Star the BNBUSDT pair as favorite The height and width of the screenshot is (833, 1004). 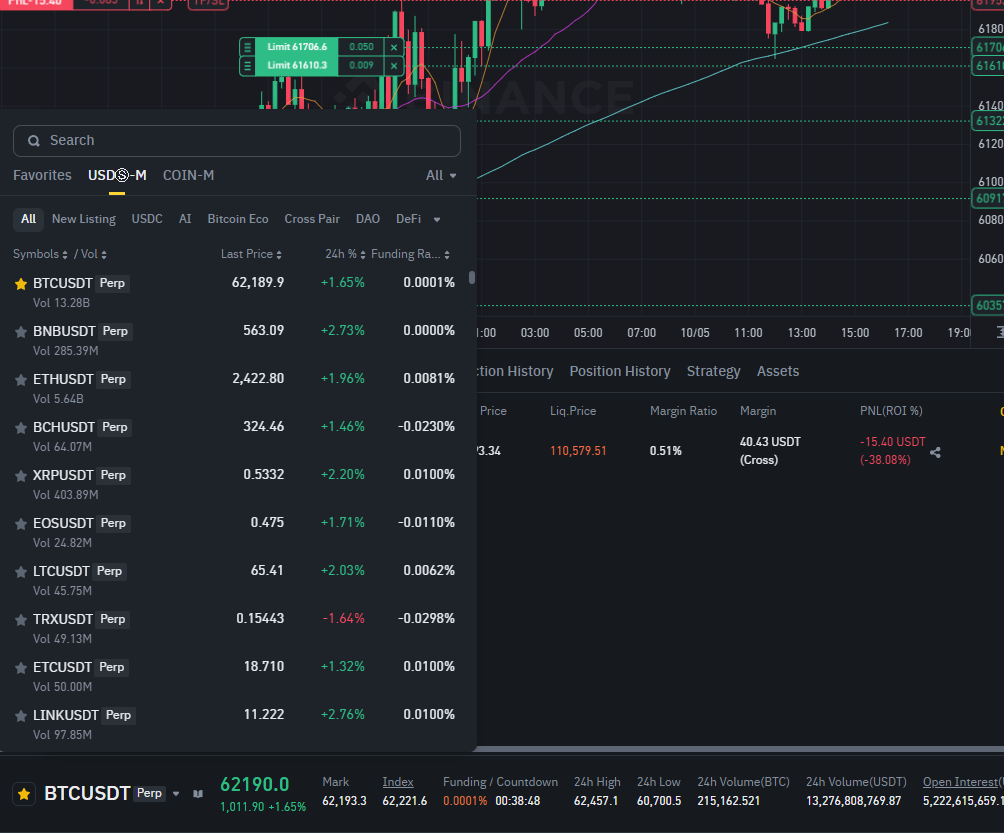tap(21, 332)
